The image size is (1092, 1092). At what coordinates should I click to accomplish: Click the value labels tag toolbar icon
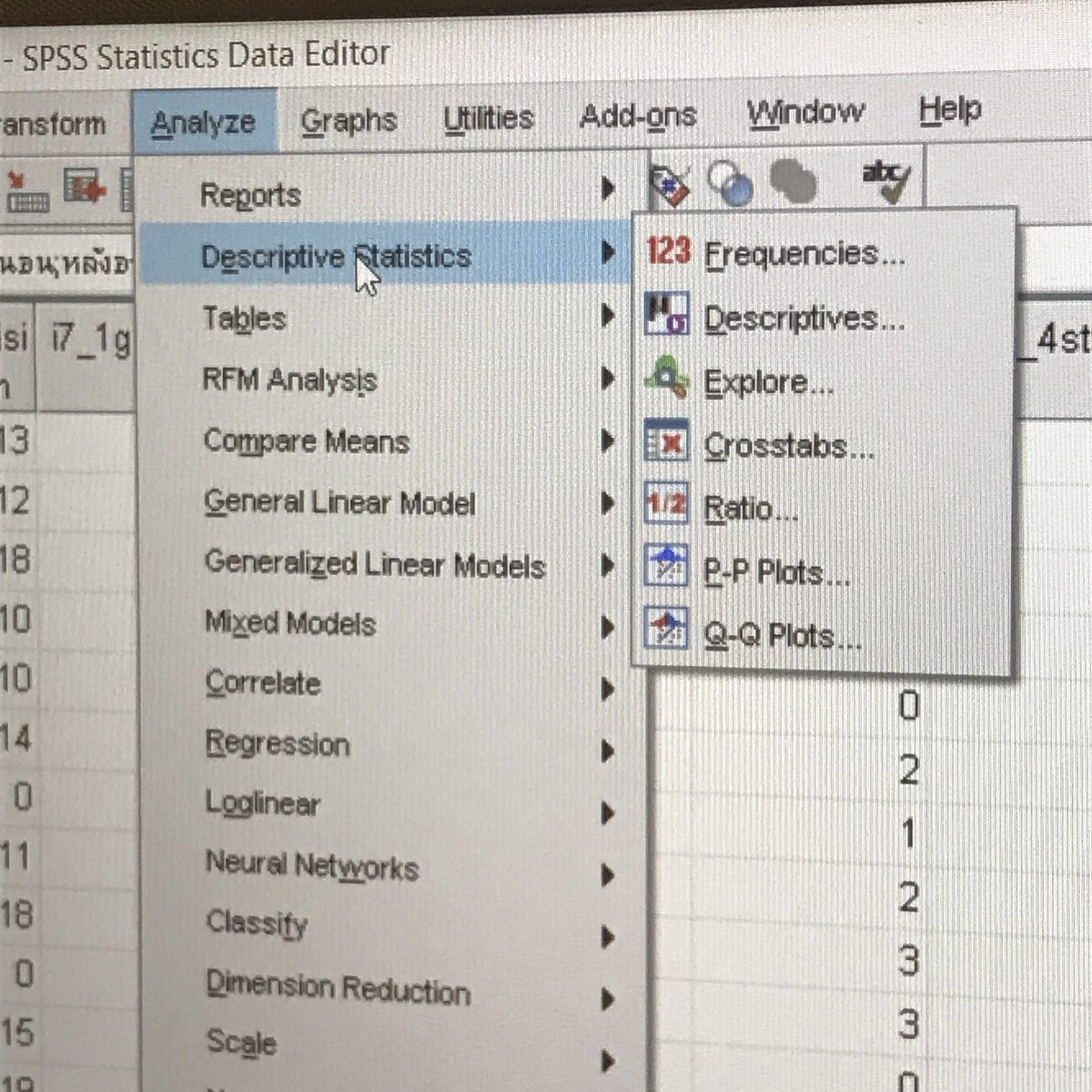coord(670,186)
